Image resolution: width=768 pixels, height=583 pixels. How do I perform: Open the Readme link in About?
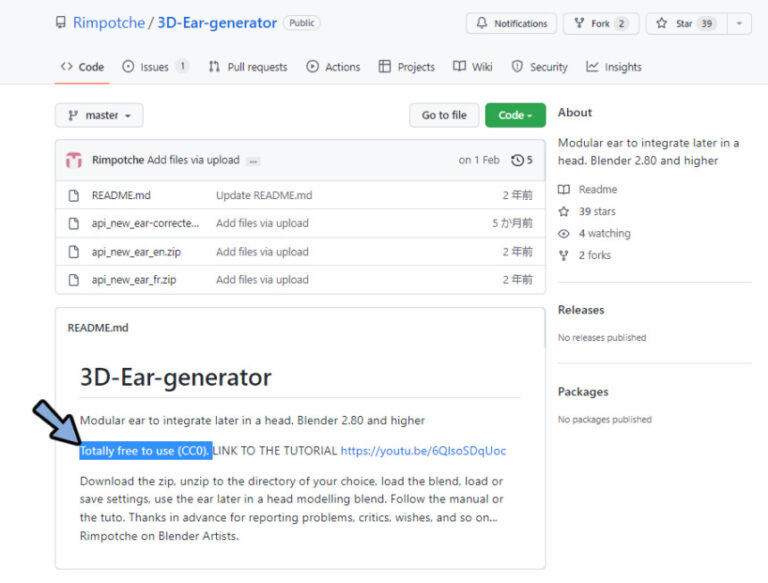coord(598,189)
